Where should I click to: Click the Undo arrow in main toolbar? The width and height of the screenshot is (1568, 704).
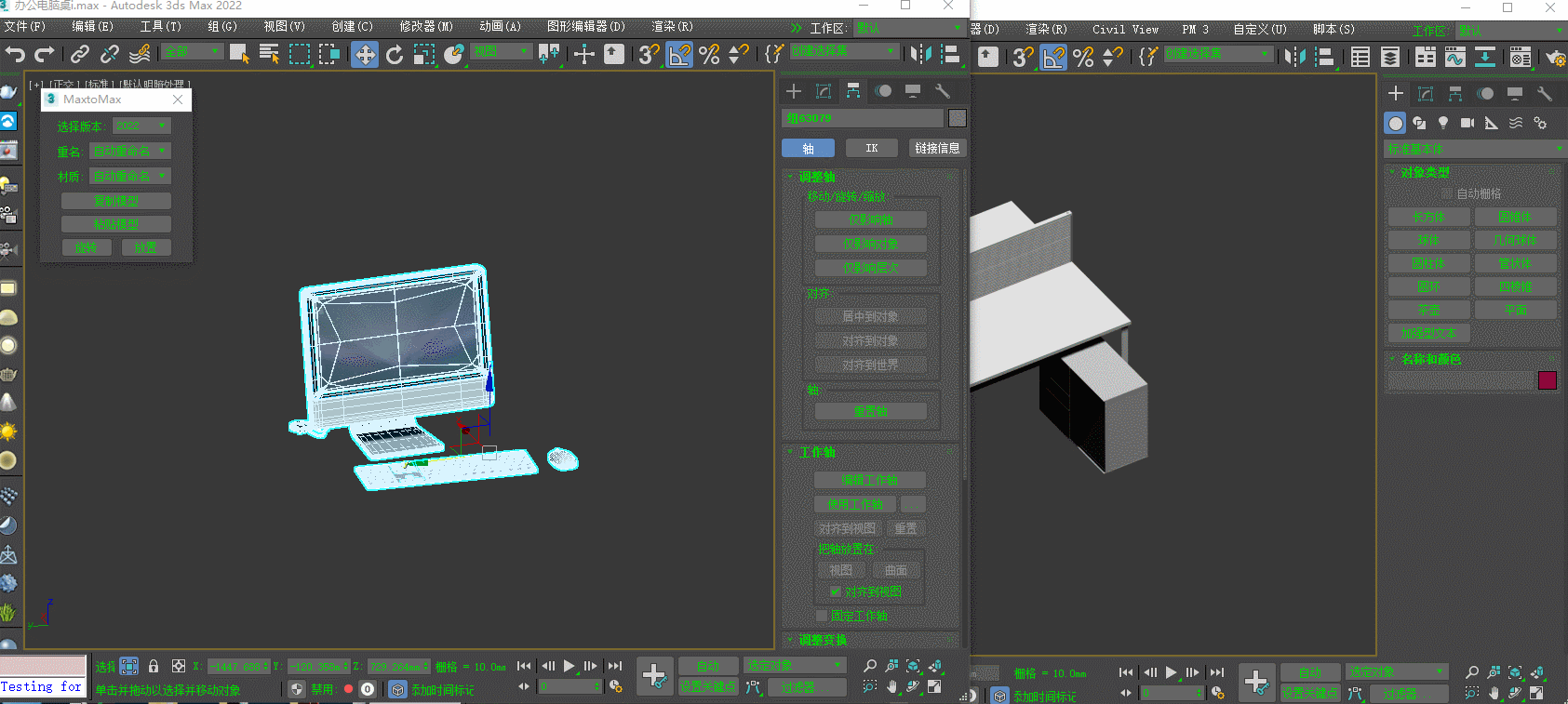click(x=15, y=54)
